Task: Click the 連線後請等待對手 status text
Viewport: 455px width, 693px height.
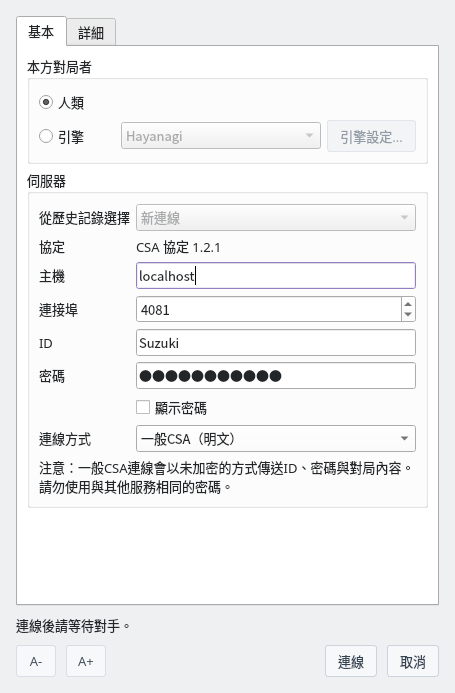Action: tap(73, 626)
